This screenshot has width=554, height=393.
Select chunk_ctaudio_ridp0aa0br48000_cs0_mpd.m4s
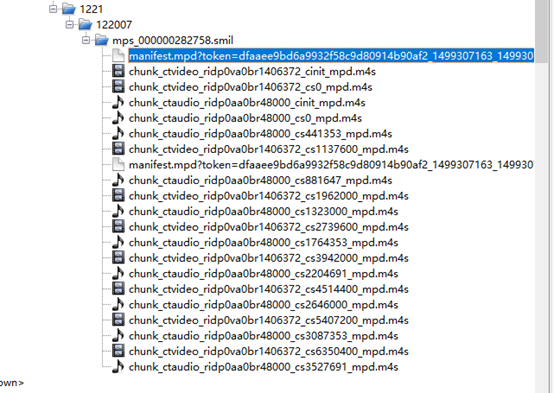[245, 118]
